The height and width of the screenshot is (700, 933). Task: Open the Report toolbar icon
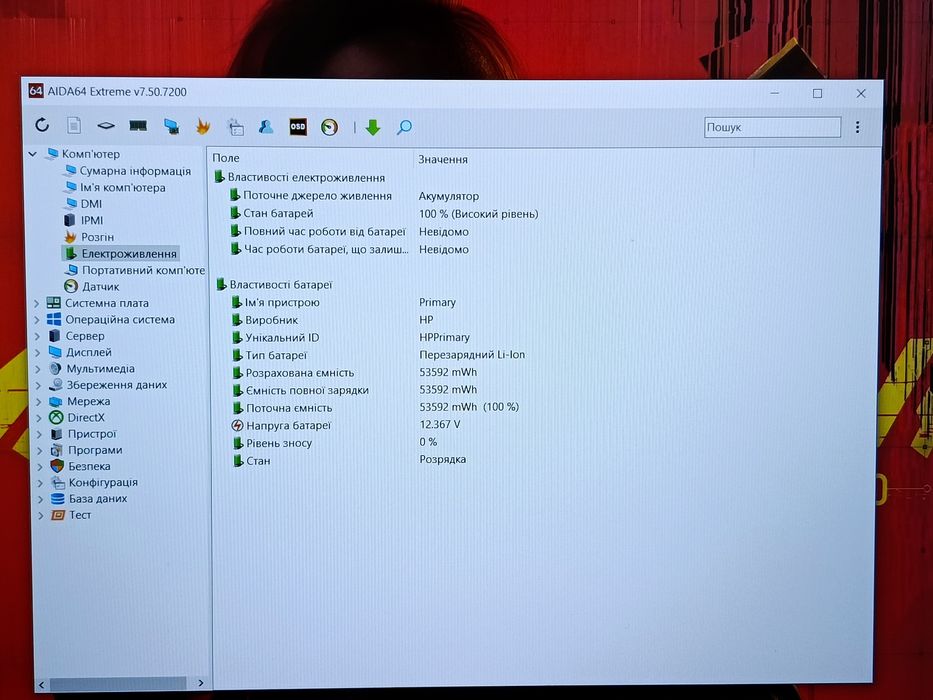click(x=74, y=126)
